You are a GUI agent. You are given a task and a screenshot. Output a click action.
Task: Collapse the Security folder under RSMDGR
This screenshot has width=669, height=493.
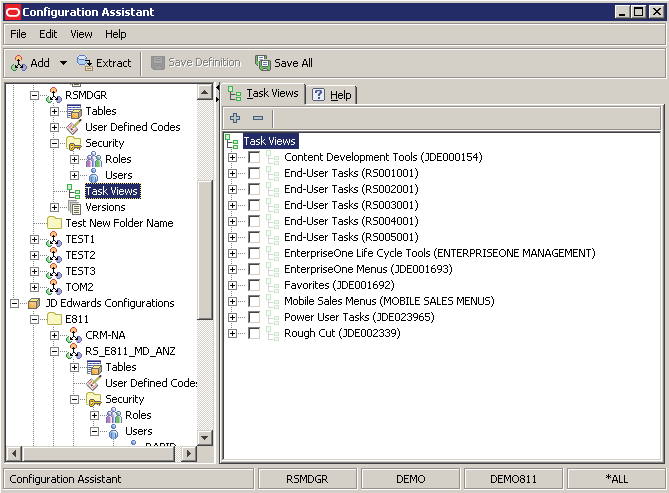coord(54,143)
